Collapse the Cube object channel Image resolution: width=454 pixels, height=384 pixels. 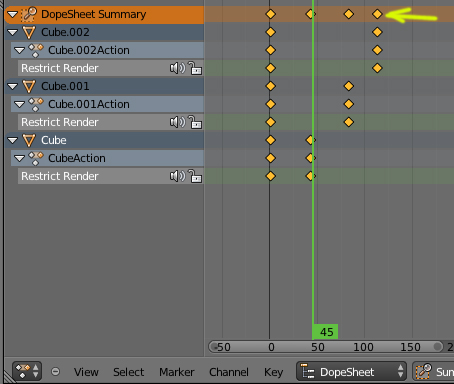[x=13, y=140]
